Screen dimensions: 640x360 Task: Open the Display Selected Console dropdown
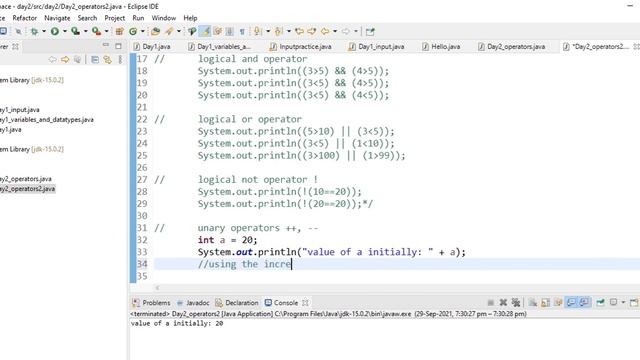623,302
